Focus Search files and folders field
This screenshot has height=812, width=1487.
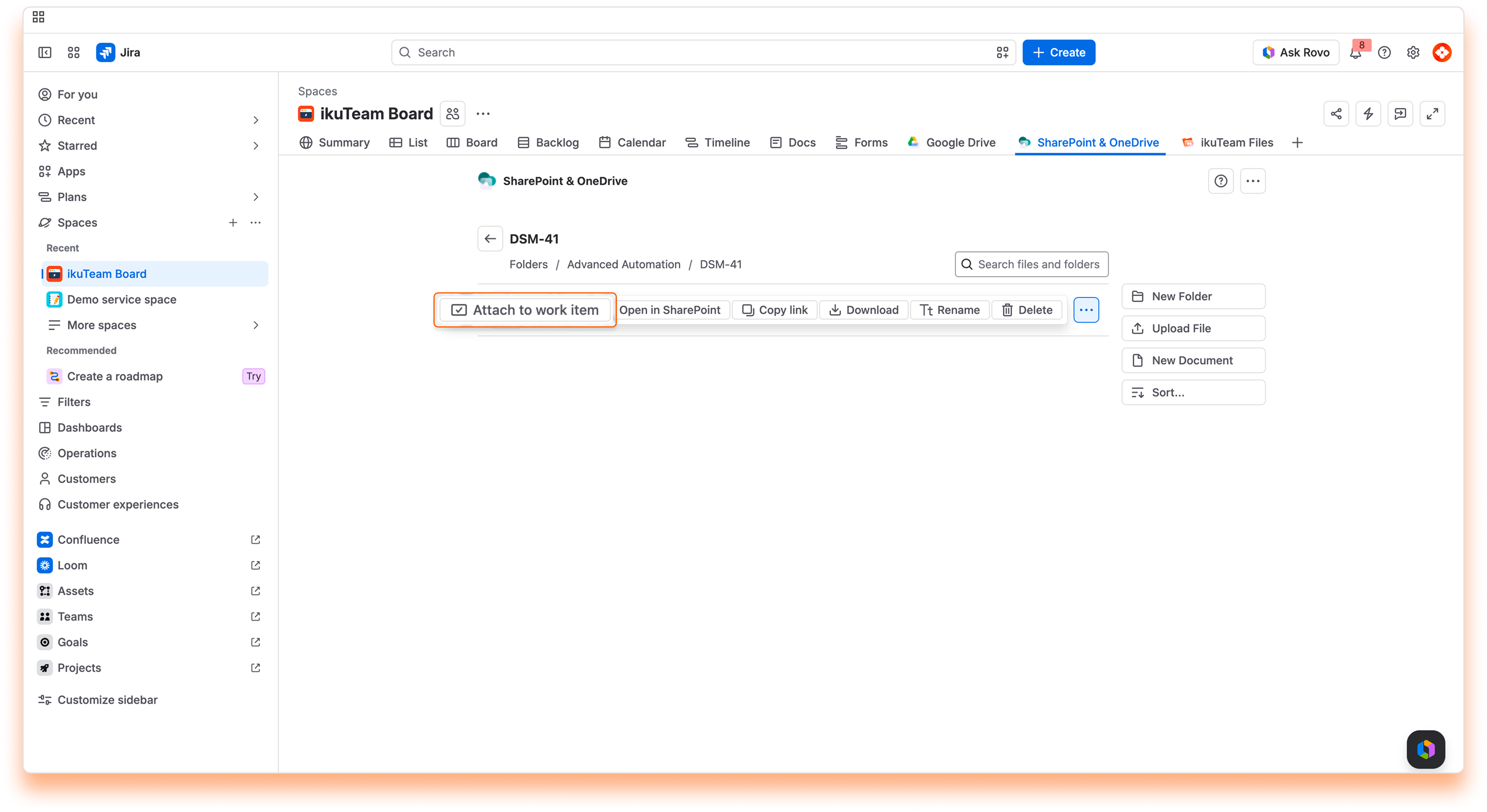pyautogui.click(x=1032, y=264)
